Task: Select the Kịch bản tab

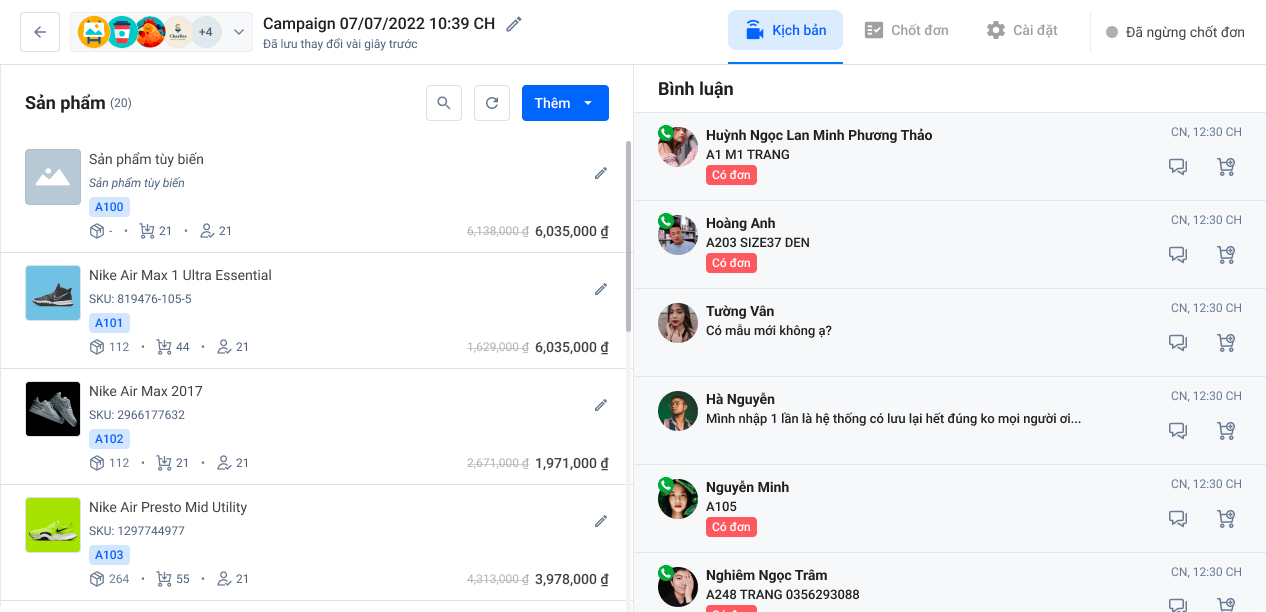Action: click(x=785, y=30)
